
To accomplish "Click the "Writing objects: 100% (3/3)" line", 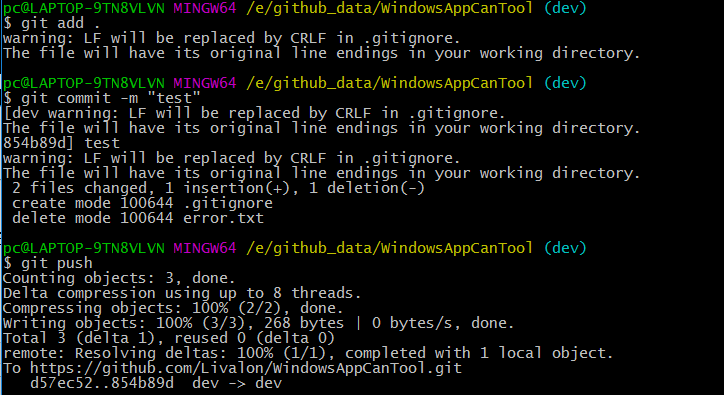I will [x=258, y=323].
